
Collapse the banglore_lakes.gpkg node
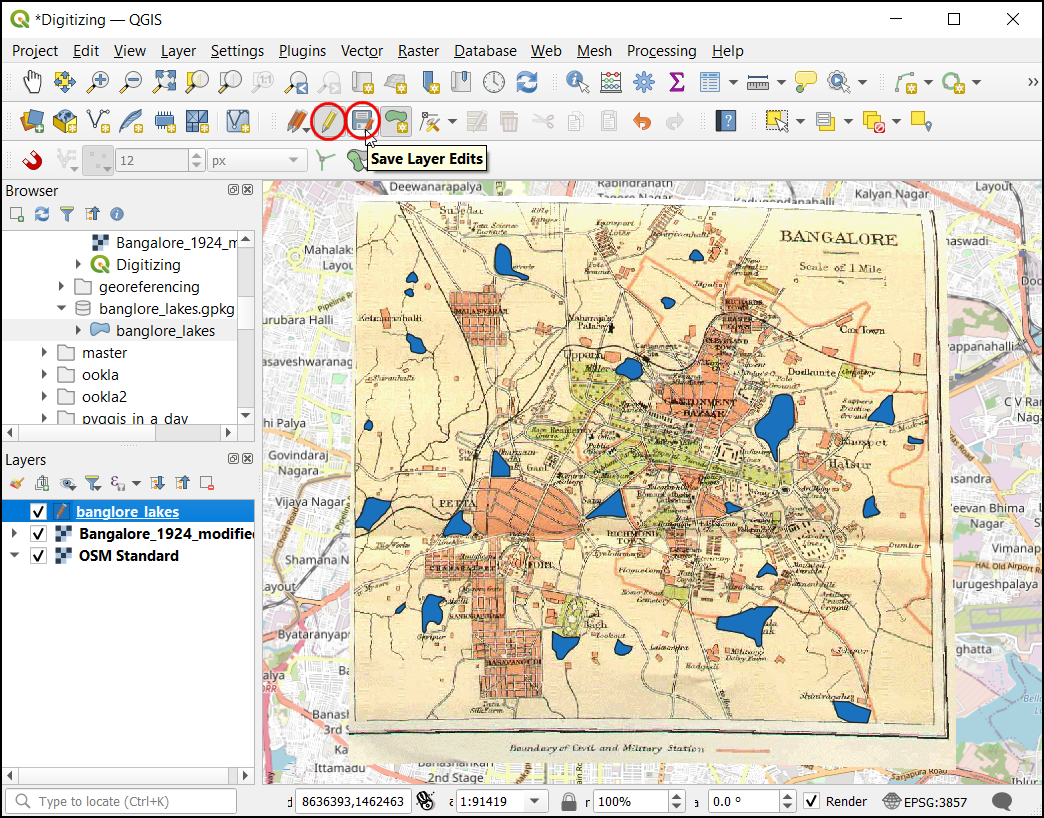point(61,309)
